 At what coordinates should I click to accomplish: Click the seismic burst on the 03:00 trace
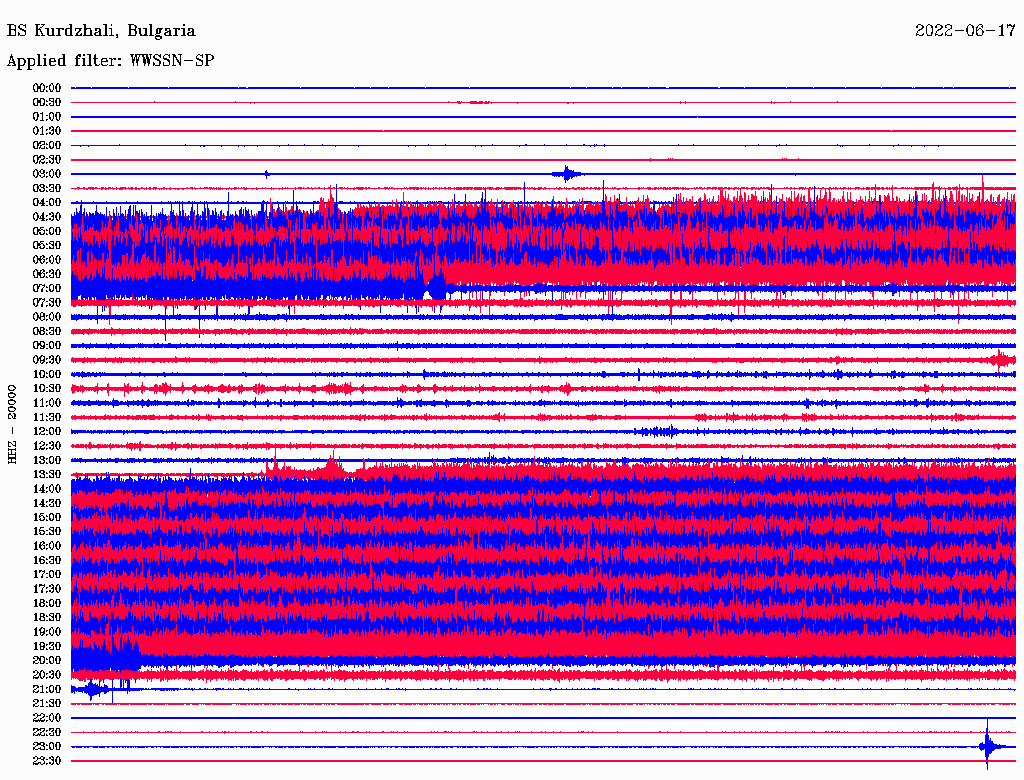pyautogui.click(x=567, y=174)
